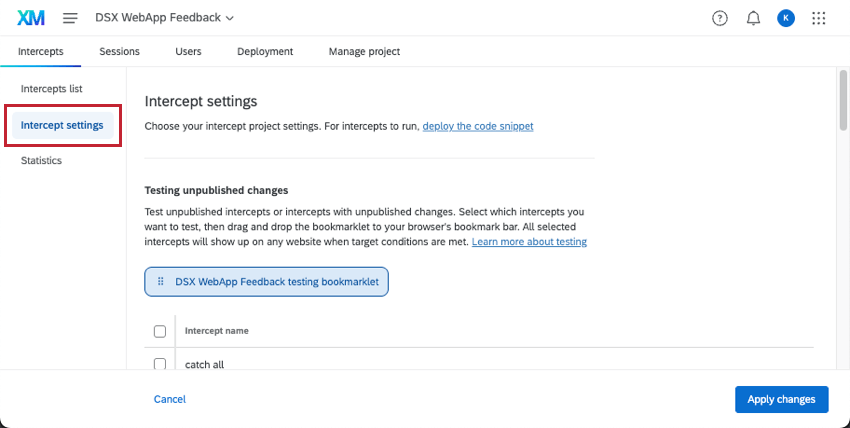
Task: Click the Apply changes button
Action: 781,399
